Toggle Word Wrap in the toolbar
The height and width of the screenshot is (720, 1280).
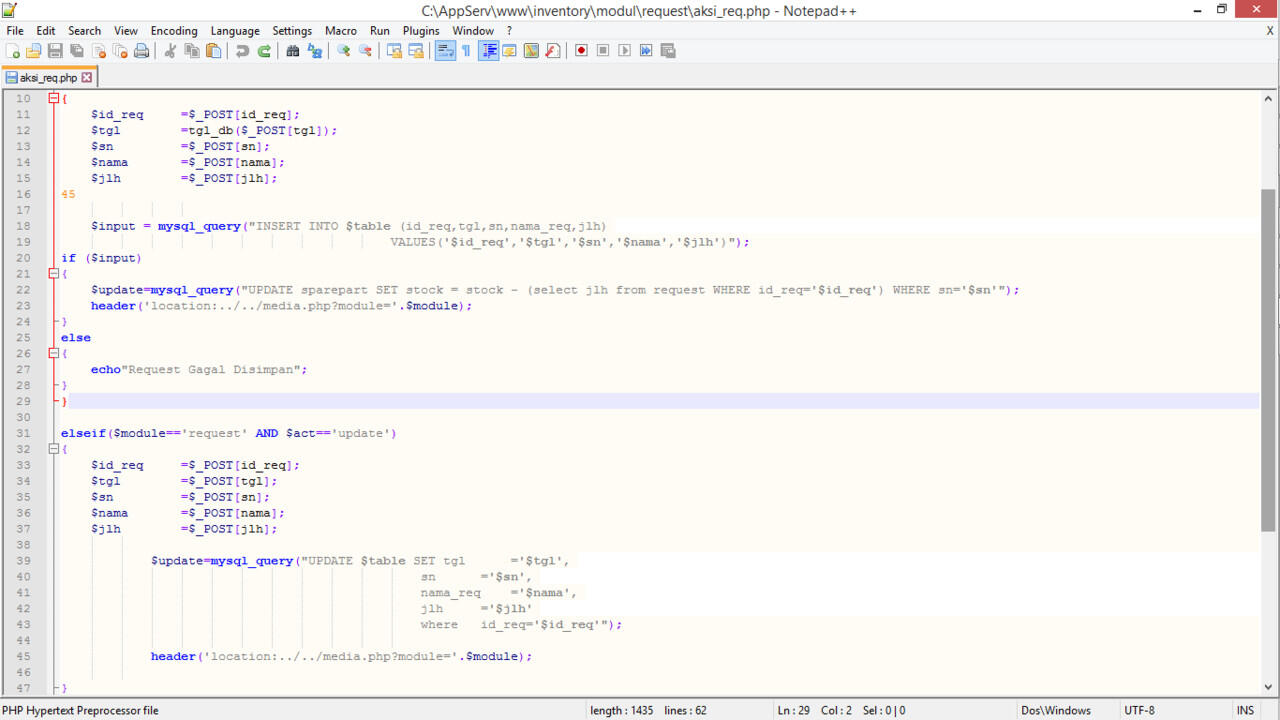coord(445,51)
